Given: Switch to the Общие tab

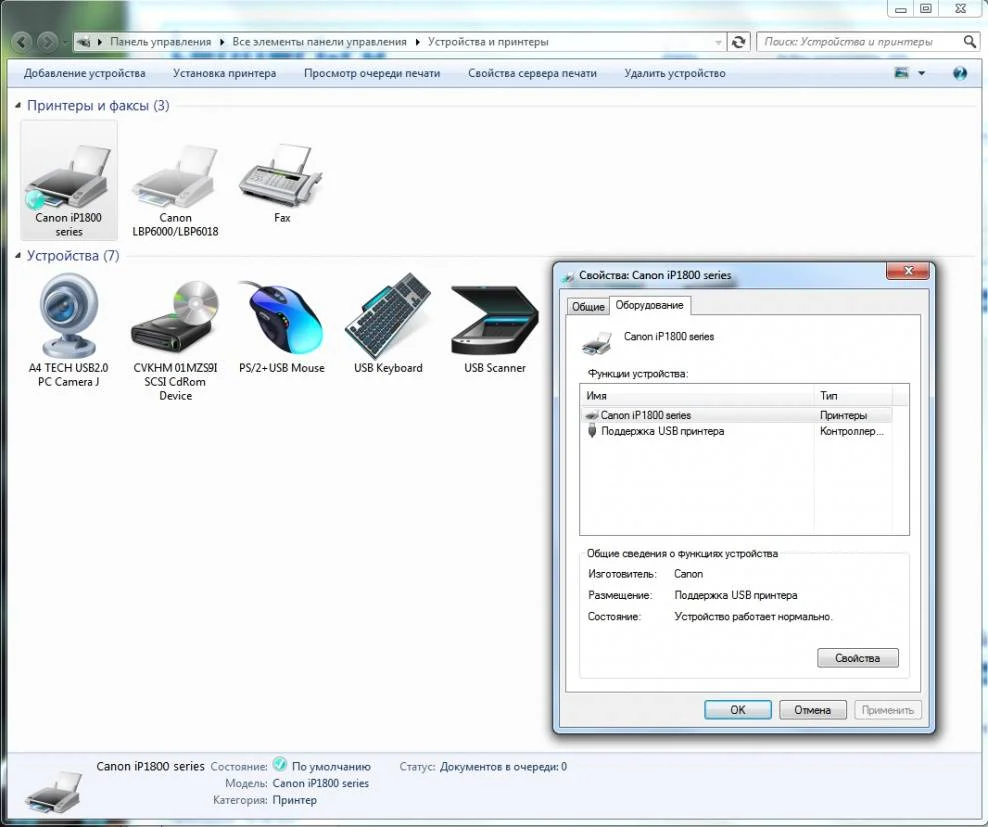Looking at the screenshot, I should [x=588, y=306].
